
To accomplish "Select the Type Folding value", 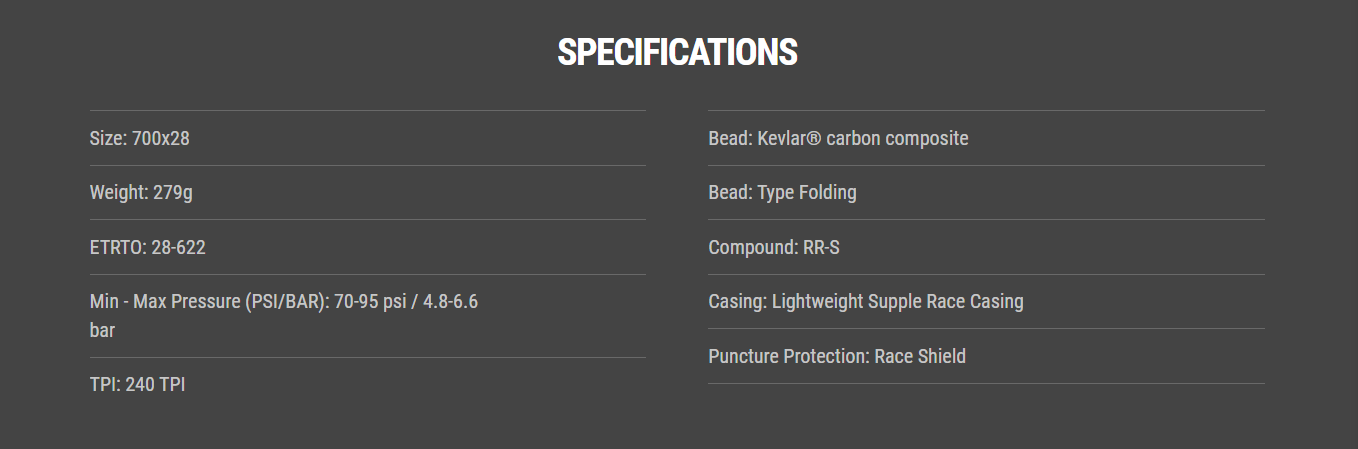I will coord(807,192).
